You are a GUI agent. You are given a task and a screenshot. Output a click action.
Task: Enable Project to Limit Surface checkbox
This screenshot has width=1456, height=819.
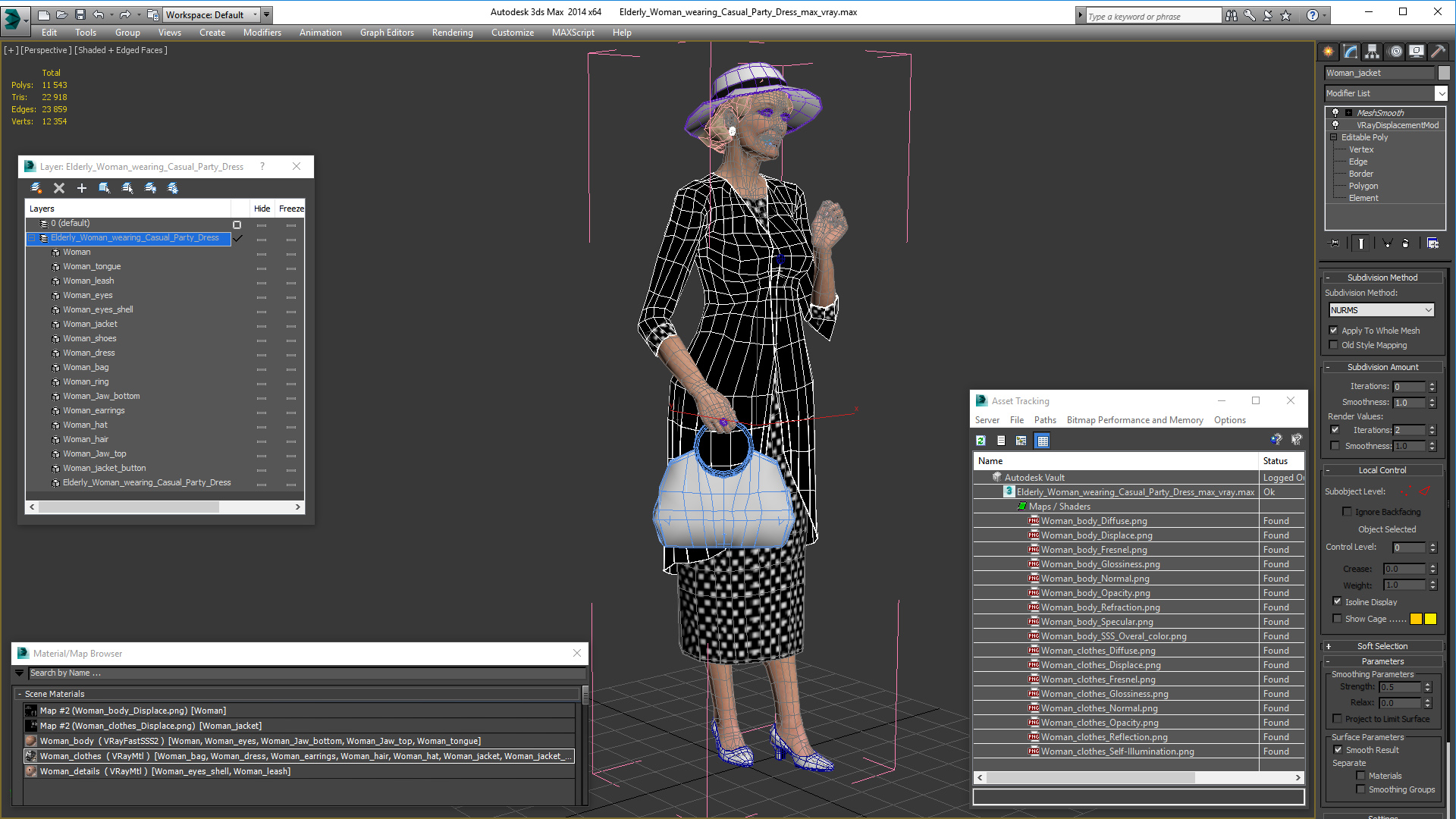pos(1338,719)
